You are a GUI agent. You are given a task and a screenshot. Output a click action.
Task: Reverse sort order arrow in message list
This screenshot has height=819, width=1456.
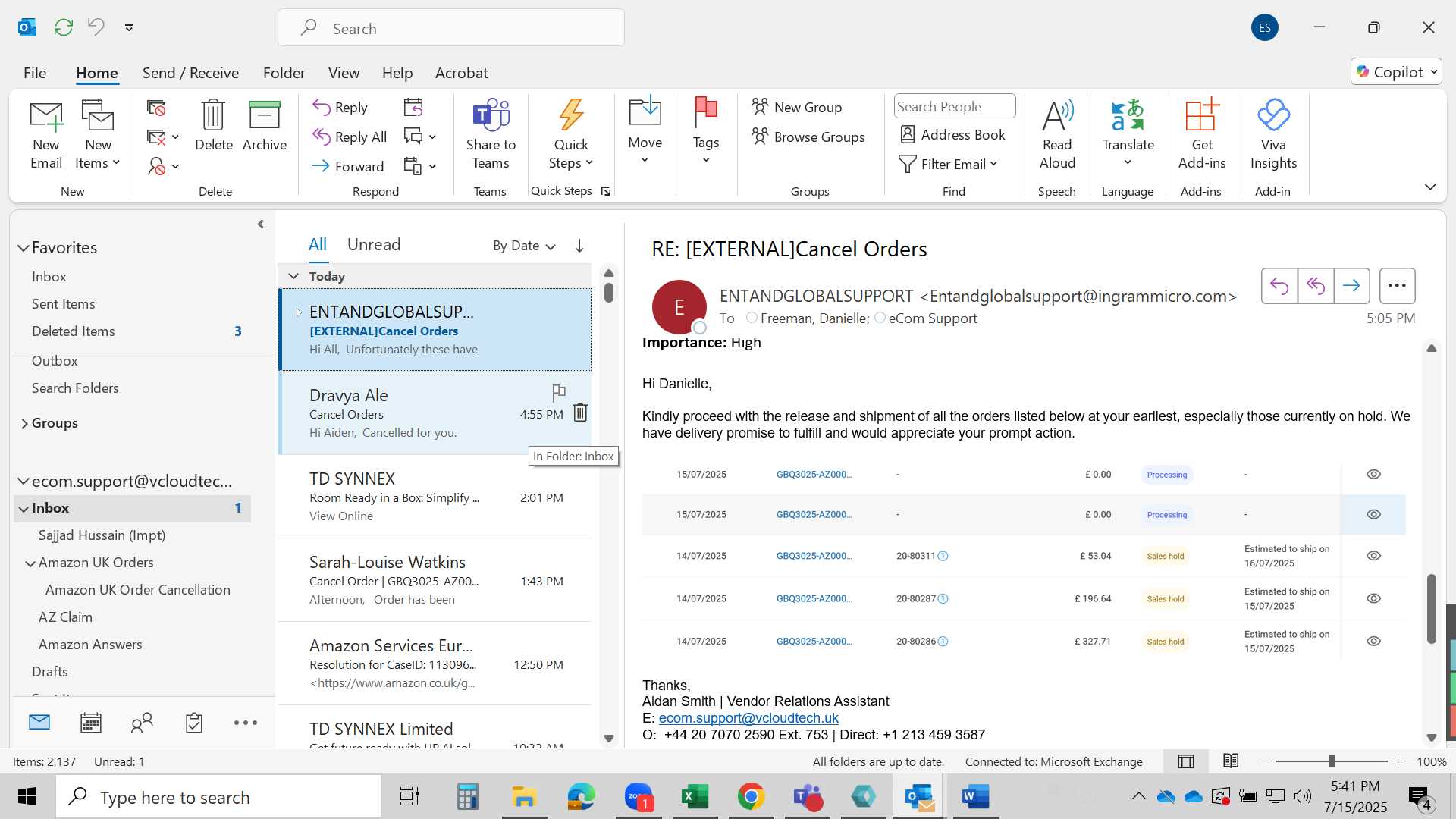[579, 246]
